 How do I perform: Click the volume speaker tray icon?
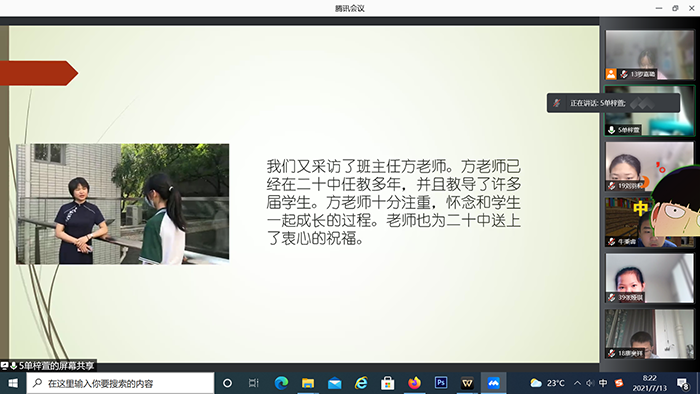590,383
